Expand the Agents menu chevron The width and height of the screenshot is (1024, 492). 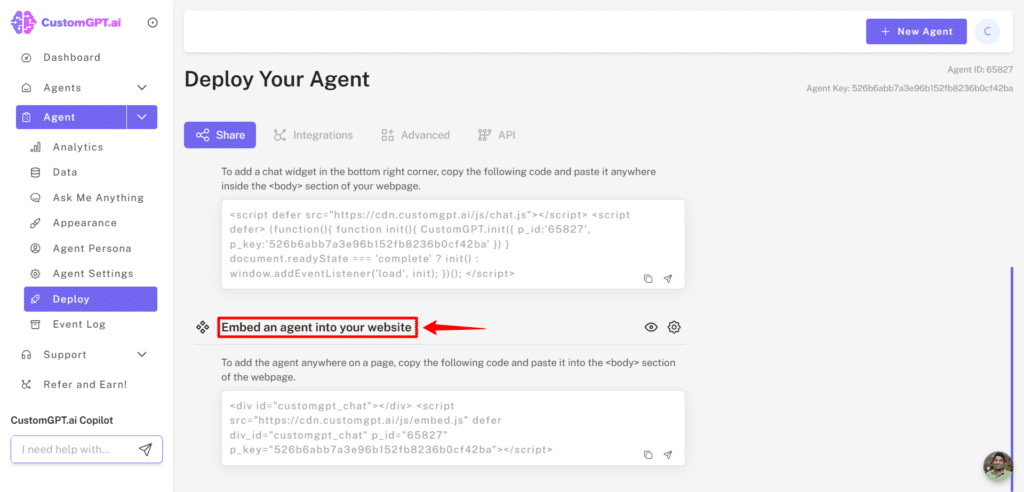click(142, 88)
